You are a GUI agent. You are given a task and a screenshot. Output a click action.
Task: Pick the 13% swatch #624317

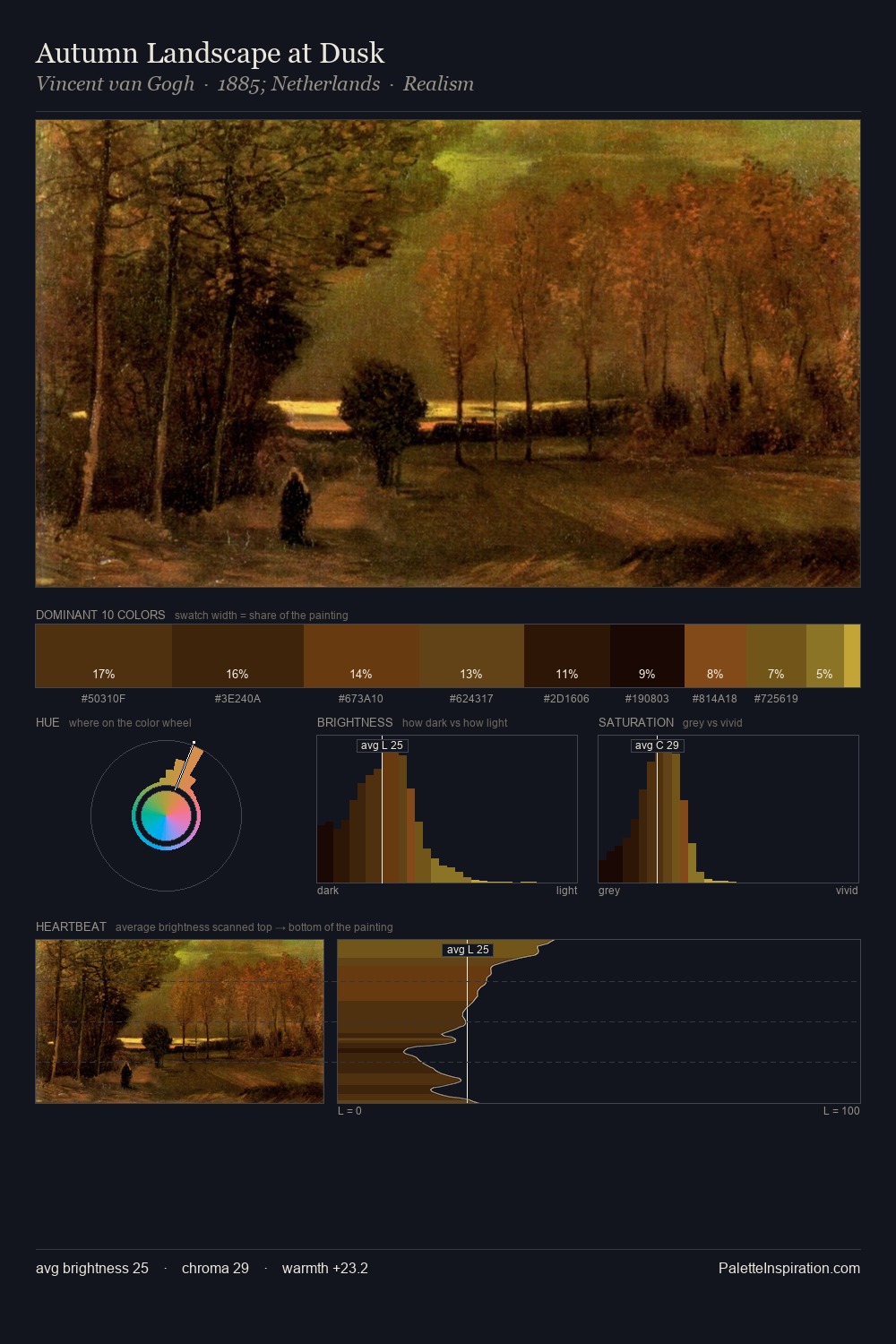click(471, 656)
